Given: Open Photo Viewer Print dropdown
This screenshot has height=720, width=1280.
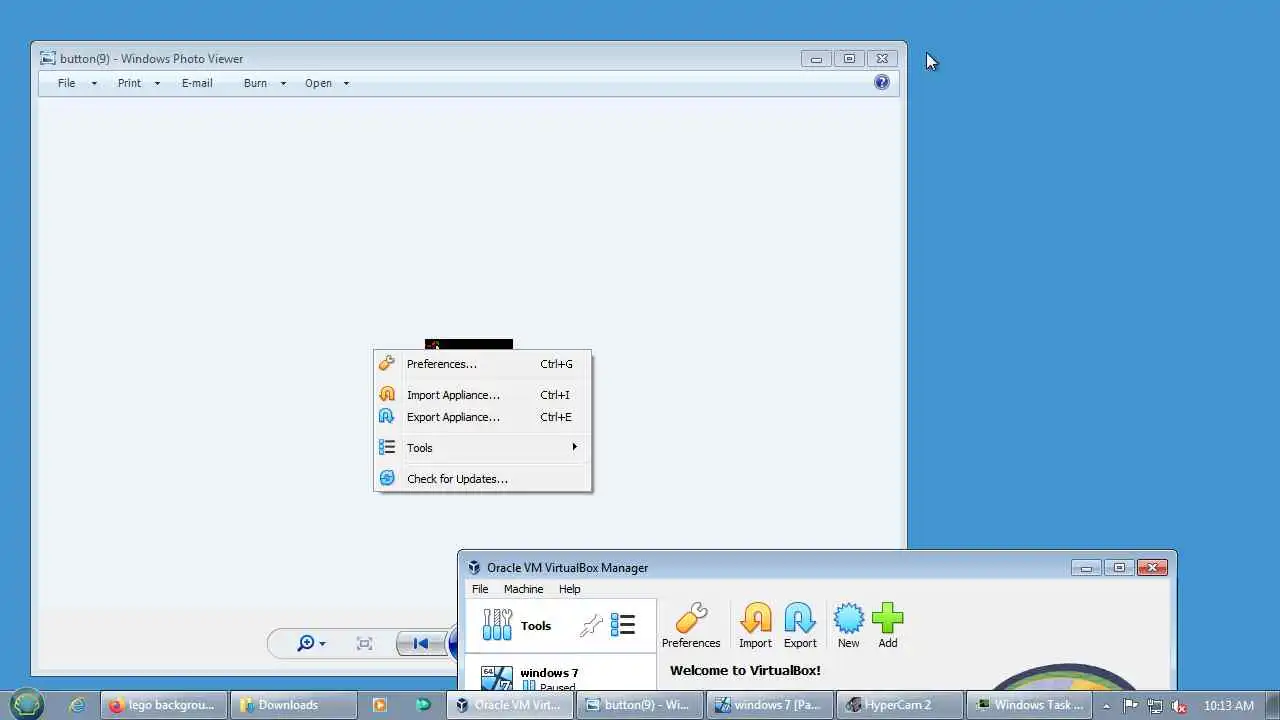Looking at the screenshot, I should point(139,83).
